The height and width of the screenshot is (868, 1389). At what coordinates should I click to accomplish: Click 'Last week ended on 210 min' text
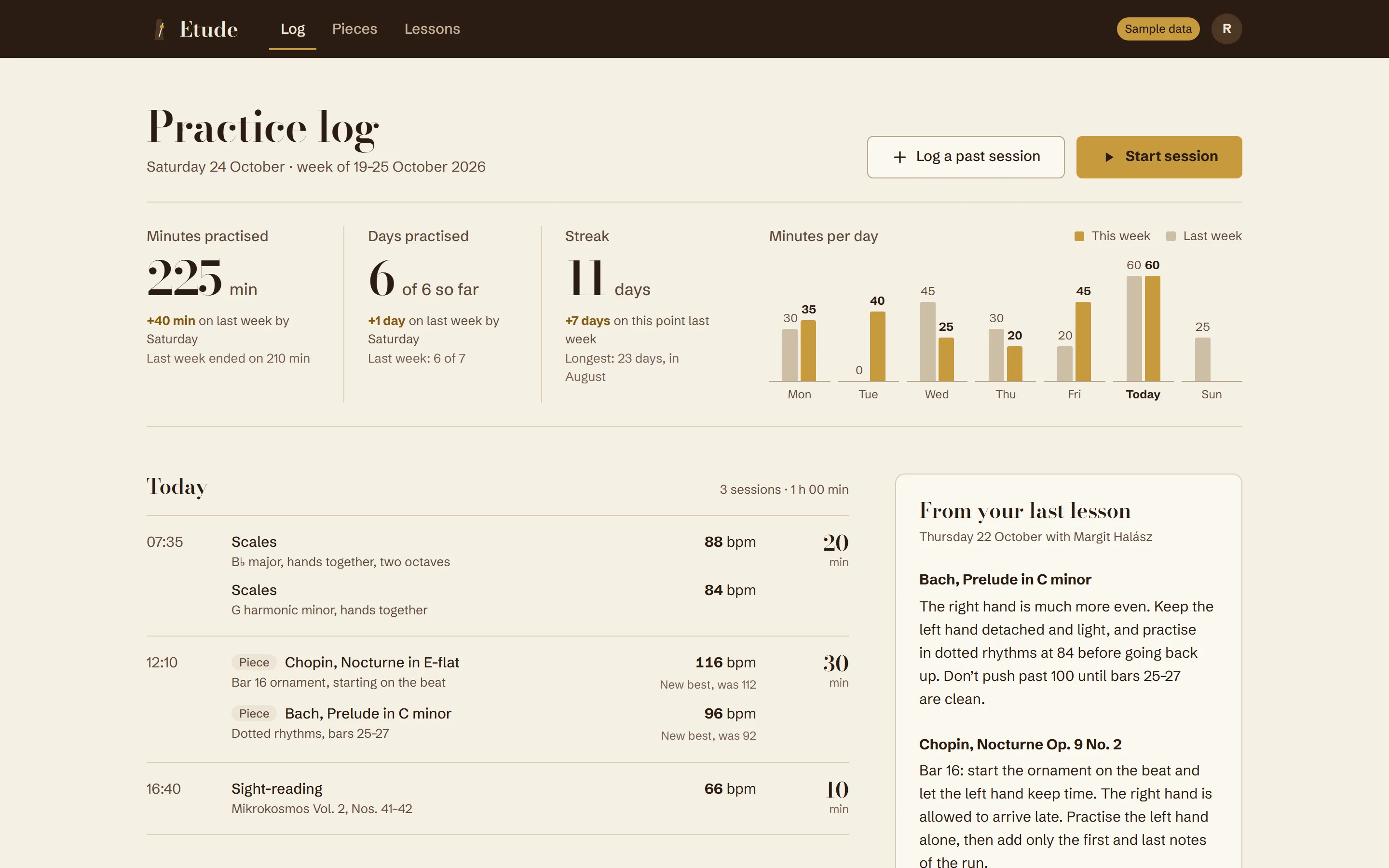[228, 358]
